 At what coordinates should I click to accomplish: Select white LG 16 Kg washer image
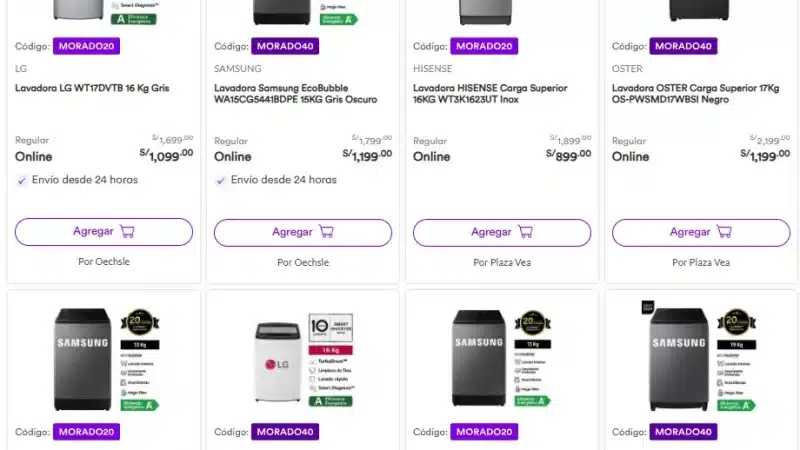click(x=282, y=362)
